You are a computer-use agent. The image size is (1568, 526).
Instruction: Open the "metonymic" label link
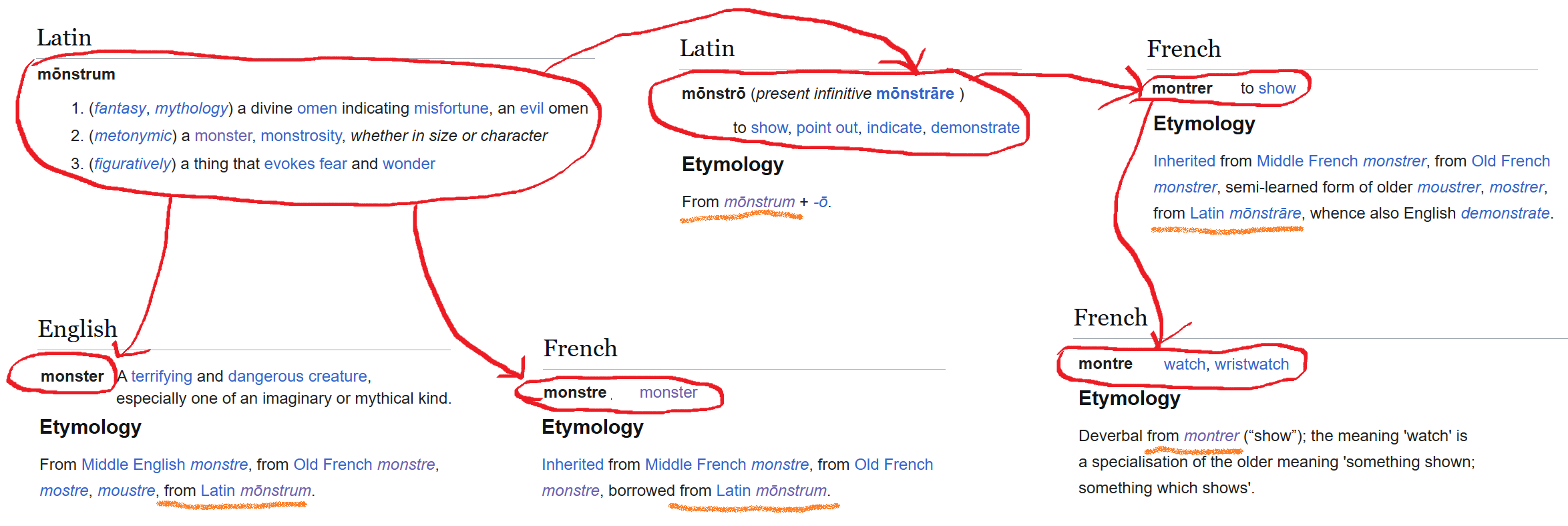coord(133,136)
